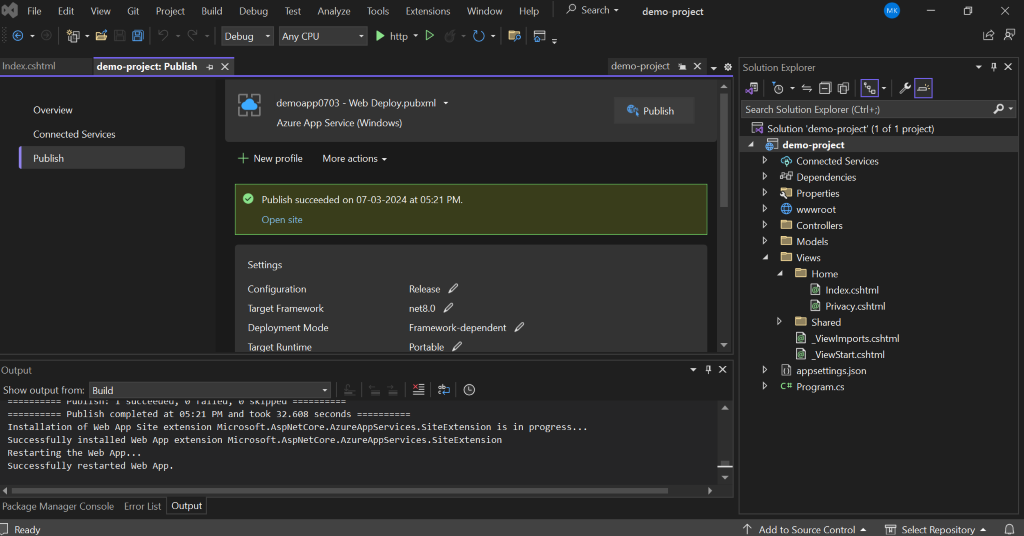Click Add to Source Control in status bar
Image resolution: width=1024 pixels, height=536 pixels.
[805, 529]
